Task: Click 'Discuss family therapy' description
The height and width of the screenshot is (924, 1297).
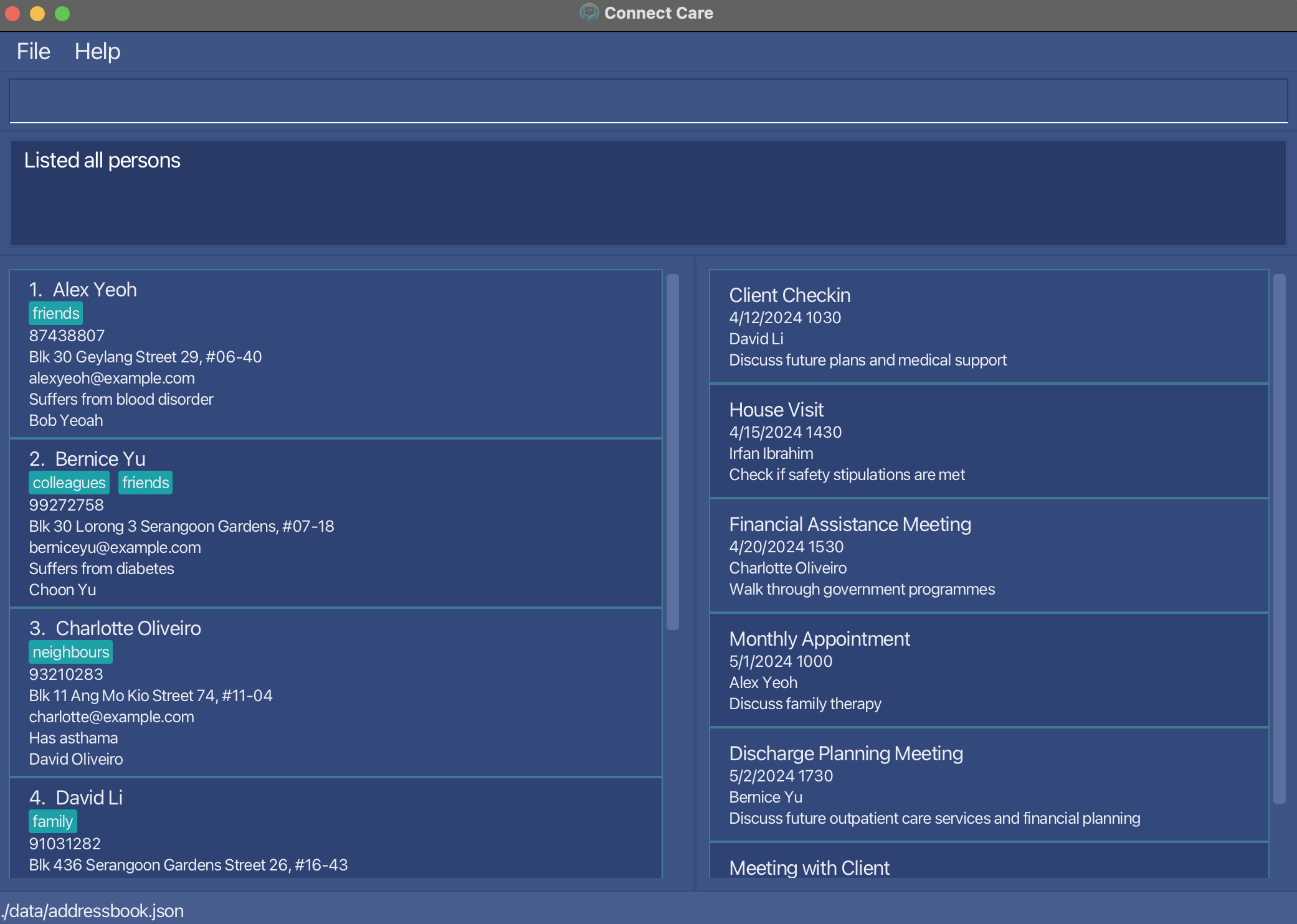Action: pyautogui.click(x=805, y=704)
